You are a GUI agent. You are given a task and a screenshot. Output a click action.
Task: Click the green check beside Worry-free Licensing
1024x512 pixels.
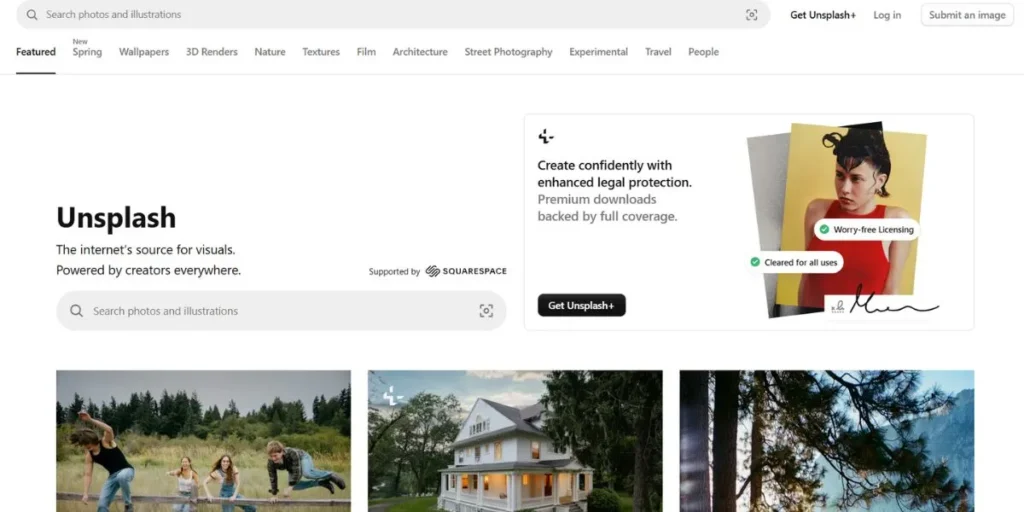click(824, 229)
